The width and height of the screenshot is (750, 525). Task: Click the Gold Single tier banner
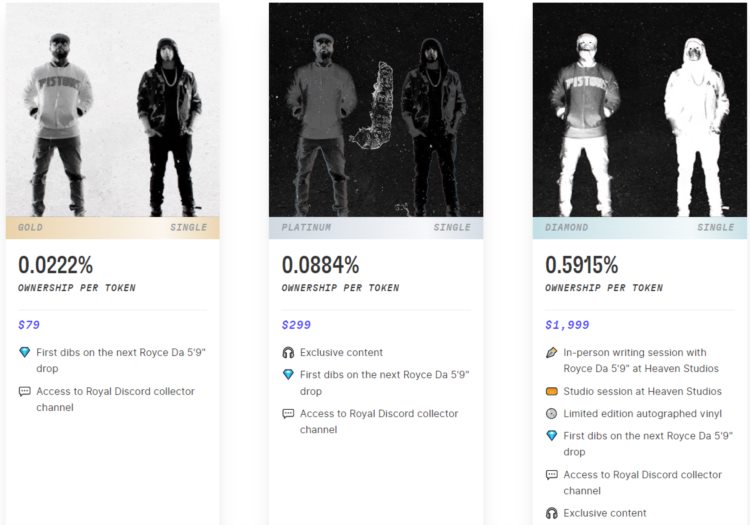(x=112, y=228)
